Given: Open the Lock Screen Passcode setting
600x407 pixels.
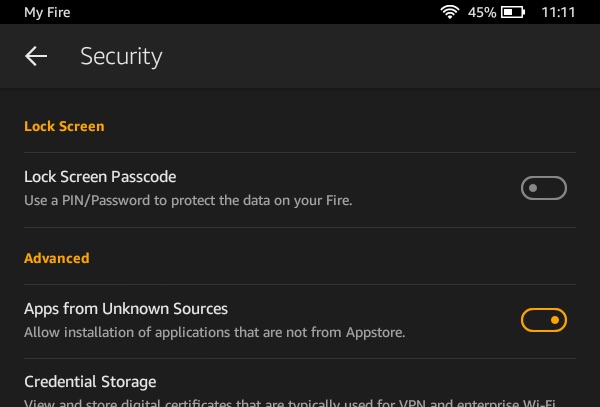Looking at the screenshot, I should click(300, 190).
